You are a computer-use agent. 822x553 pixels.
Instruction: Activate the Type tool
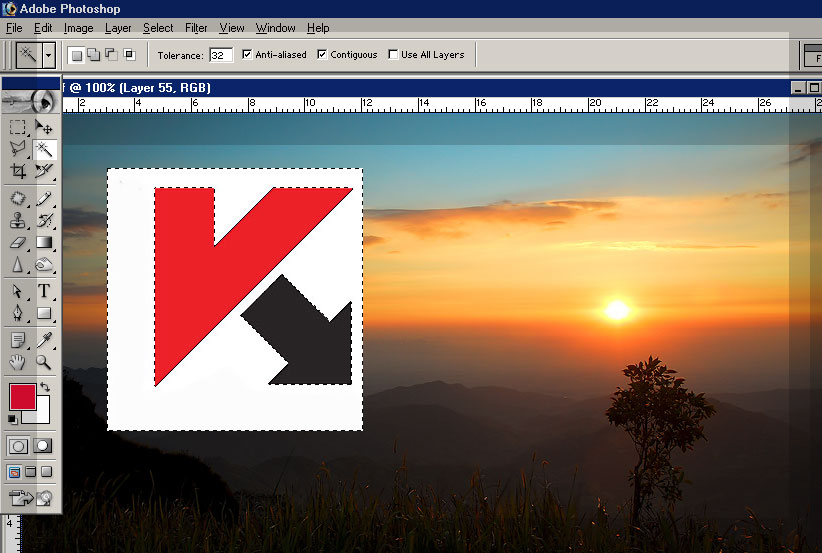(x=44, y=292)
